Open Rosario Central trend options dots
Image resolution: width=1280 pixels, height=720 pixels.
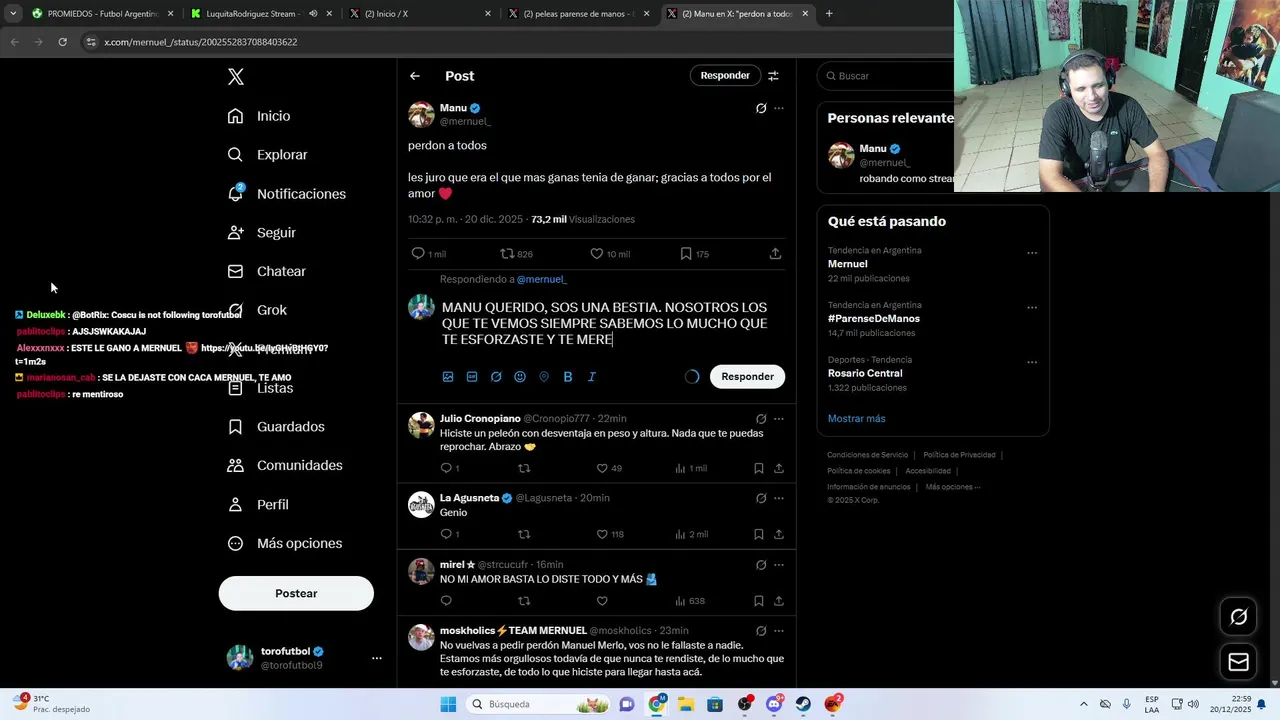point(1032,362)
